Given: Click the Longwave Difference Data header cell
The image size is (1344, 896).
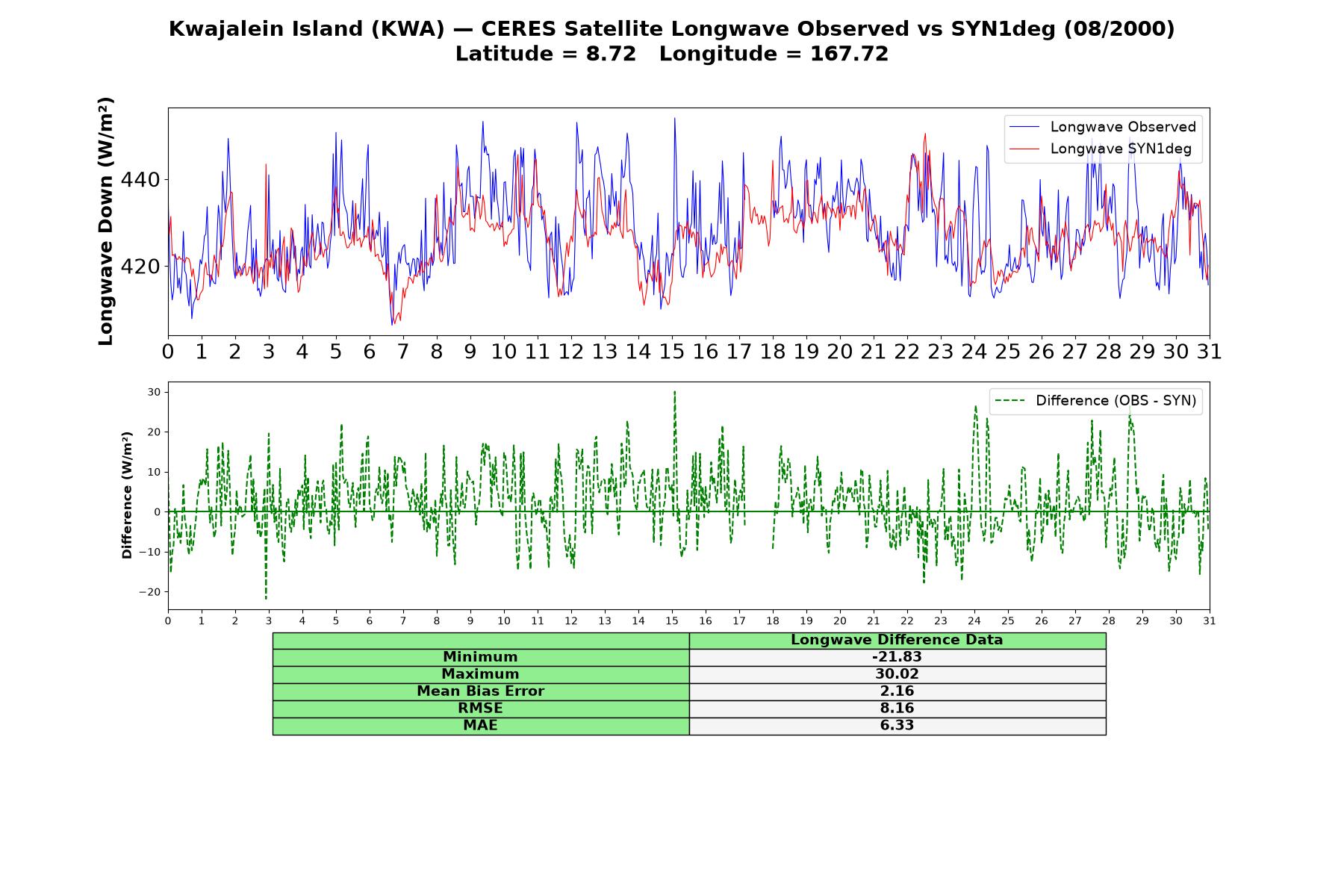Looking at the screenshot, I should click(897, 640).
